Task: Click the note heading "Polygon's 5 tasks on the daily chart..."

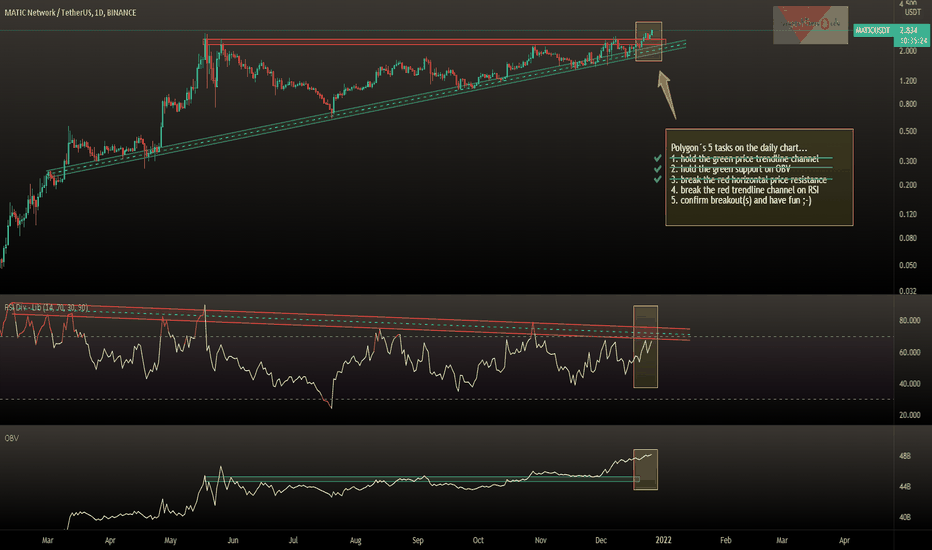Action: tap(739, 148)
